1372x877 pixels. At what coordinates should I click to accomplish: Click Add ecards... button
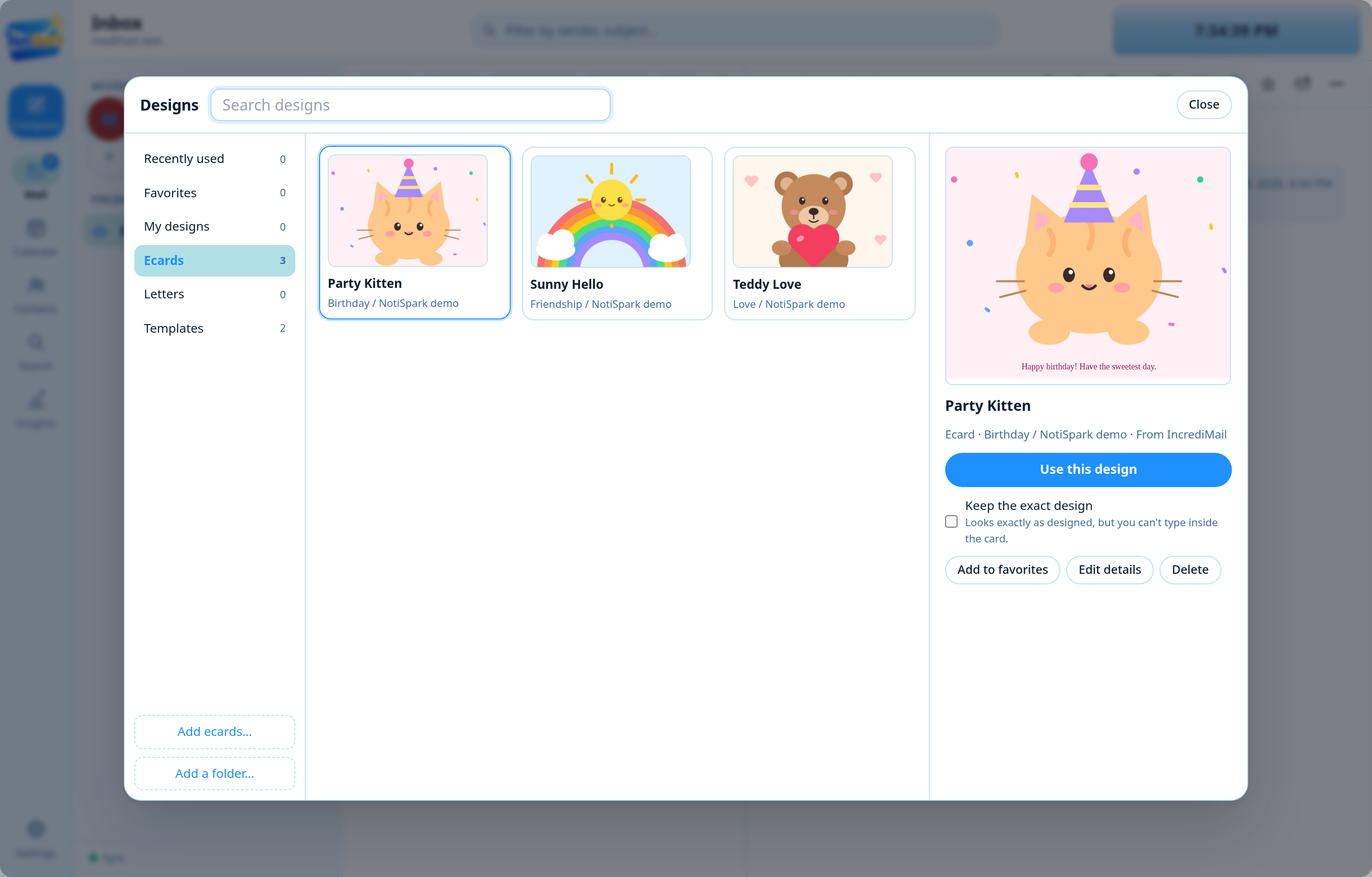[x=214, y=732]
